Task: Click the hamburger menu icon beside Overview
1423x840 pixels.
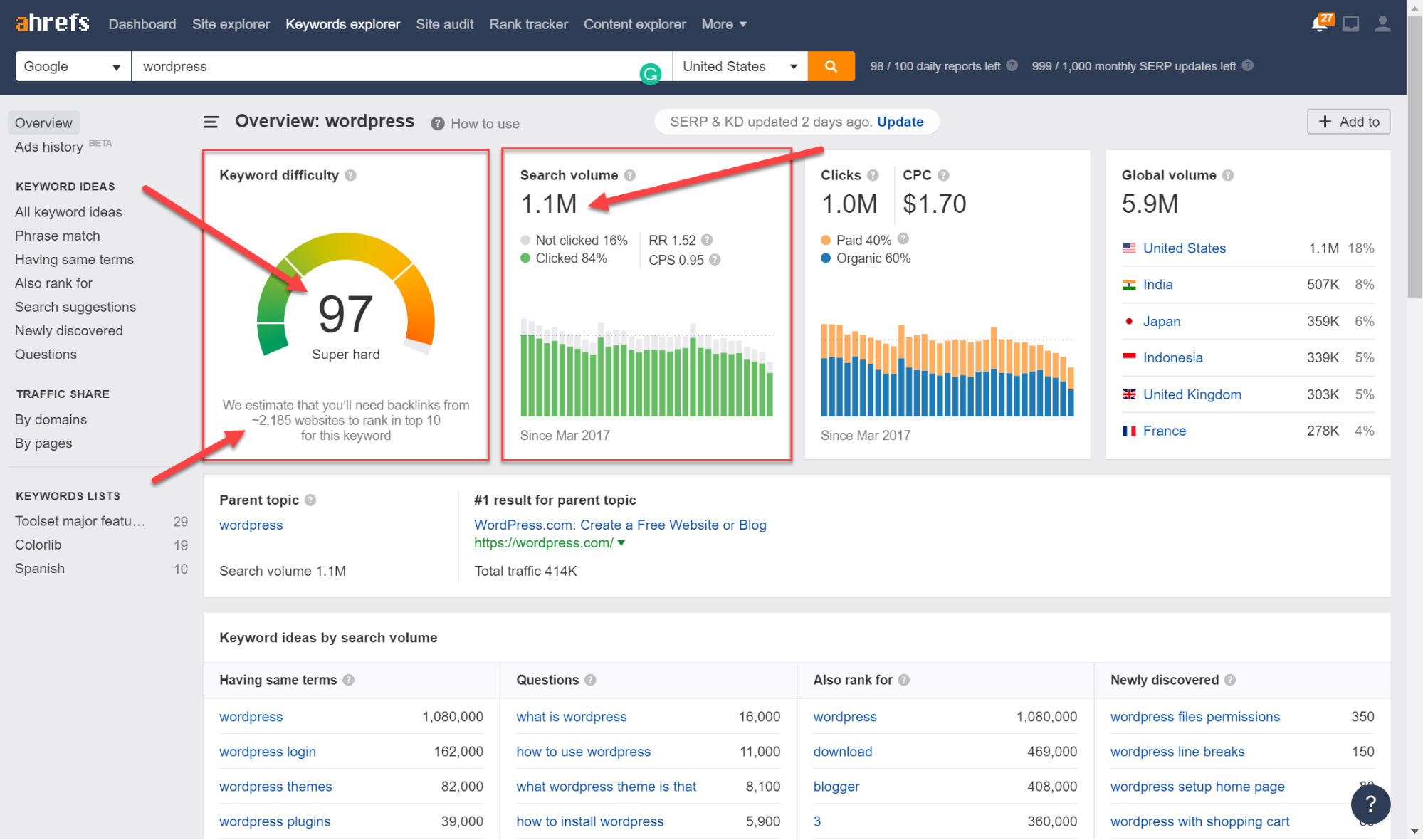Action: pyautogui.click(x=211, y=122)
